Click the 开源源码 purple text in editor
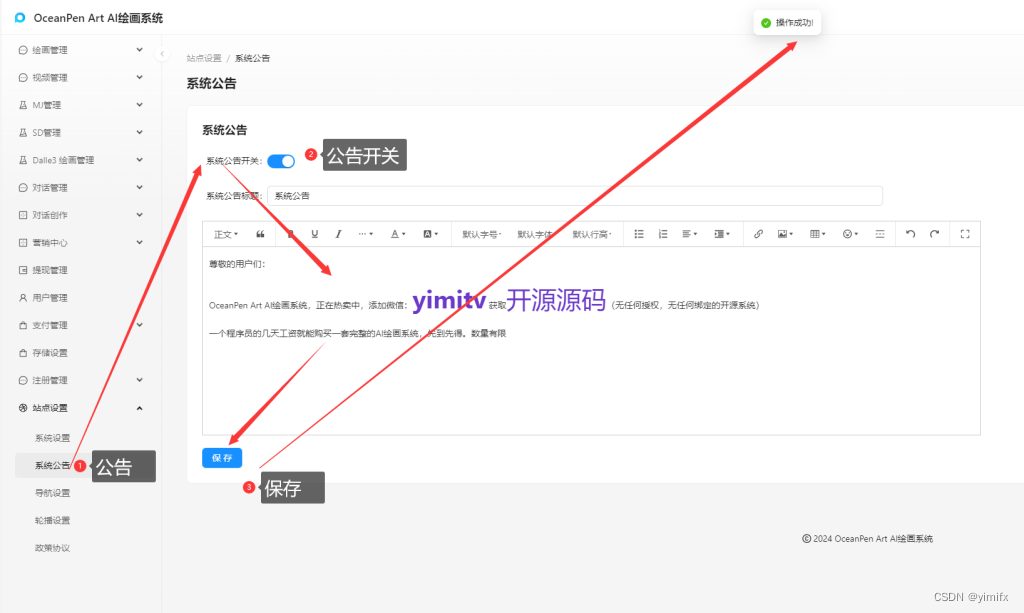The image size is (1024, 613). pos(556,300)
